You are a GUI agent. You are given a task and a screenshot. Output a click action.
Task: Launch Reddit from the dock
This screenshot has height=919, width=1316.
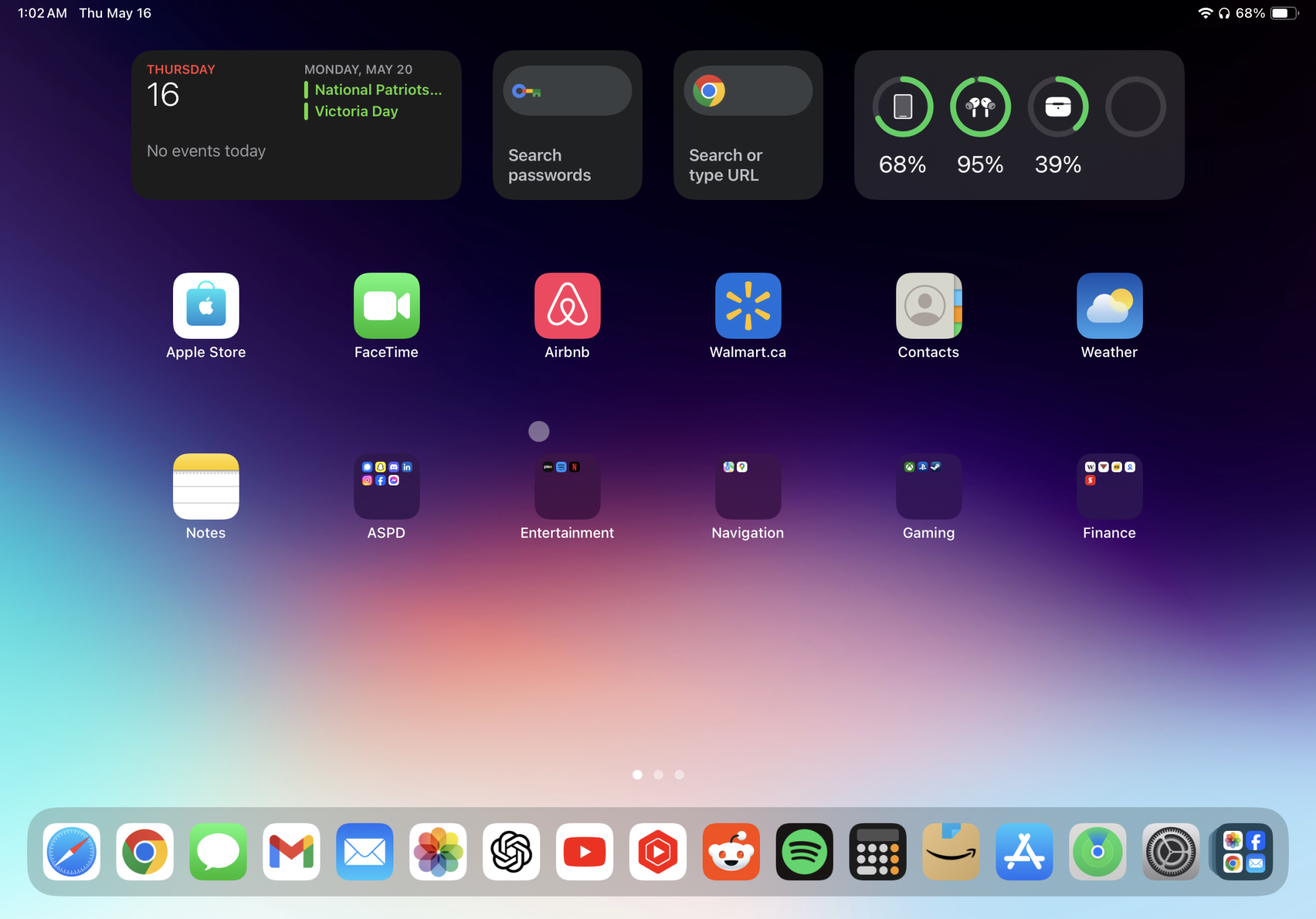[x=731, y=852]
